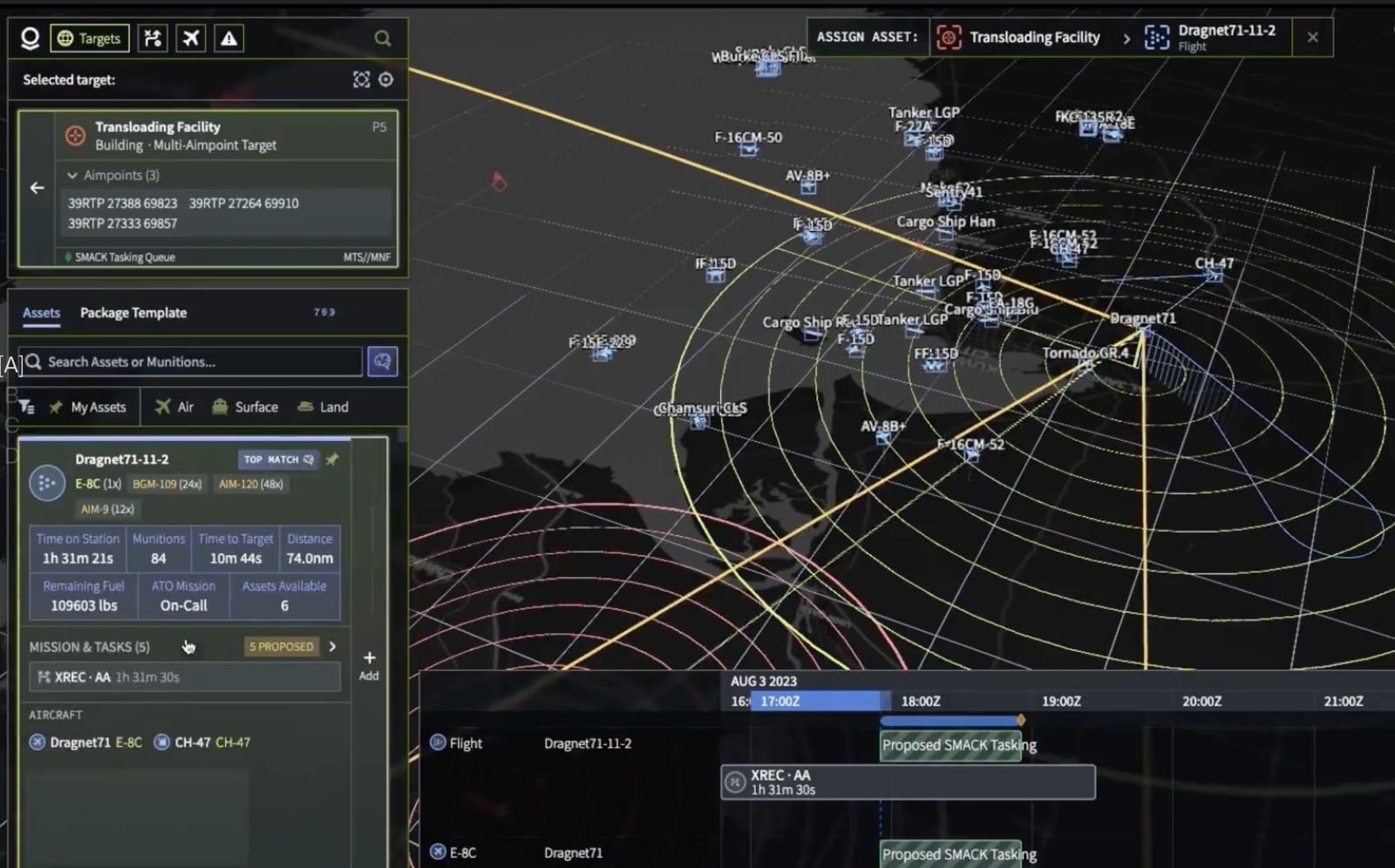Click the AIM-120 (48x) munition tag
Image resolution: width=1395 pixels, height=868 pixels.
[251, 484]
